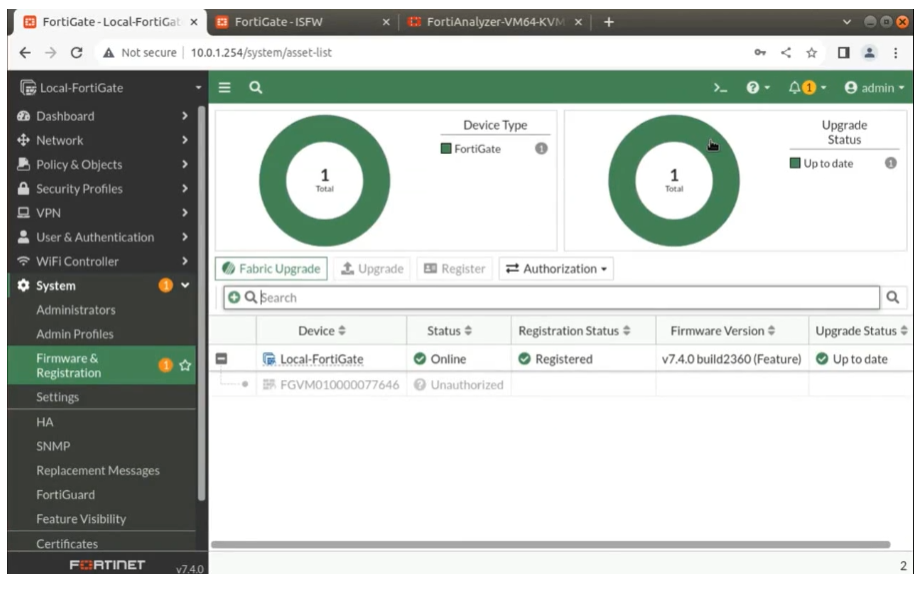Screen dimensions: 920x602
Task: Close the FortiAnalyzer-VM64-KVM tab
Action: point(578,22)
